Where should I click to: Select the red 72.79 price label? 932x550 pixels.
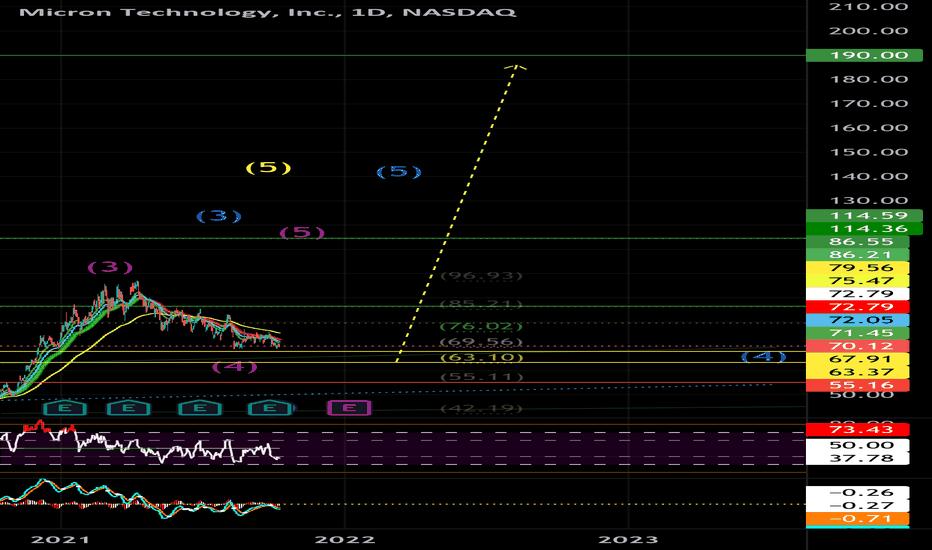858,307
